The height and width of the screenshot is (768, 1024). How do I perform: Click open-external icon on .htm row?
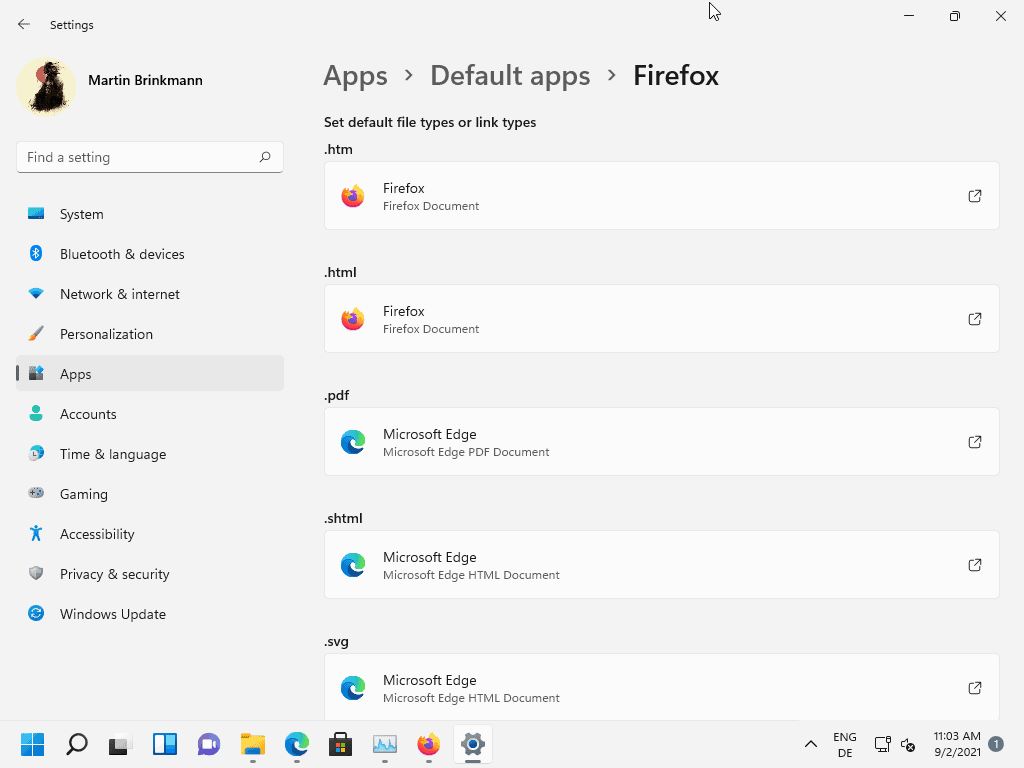[x=974, y=196]
